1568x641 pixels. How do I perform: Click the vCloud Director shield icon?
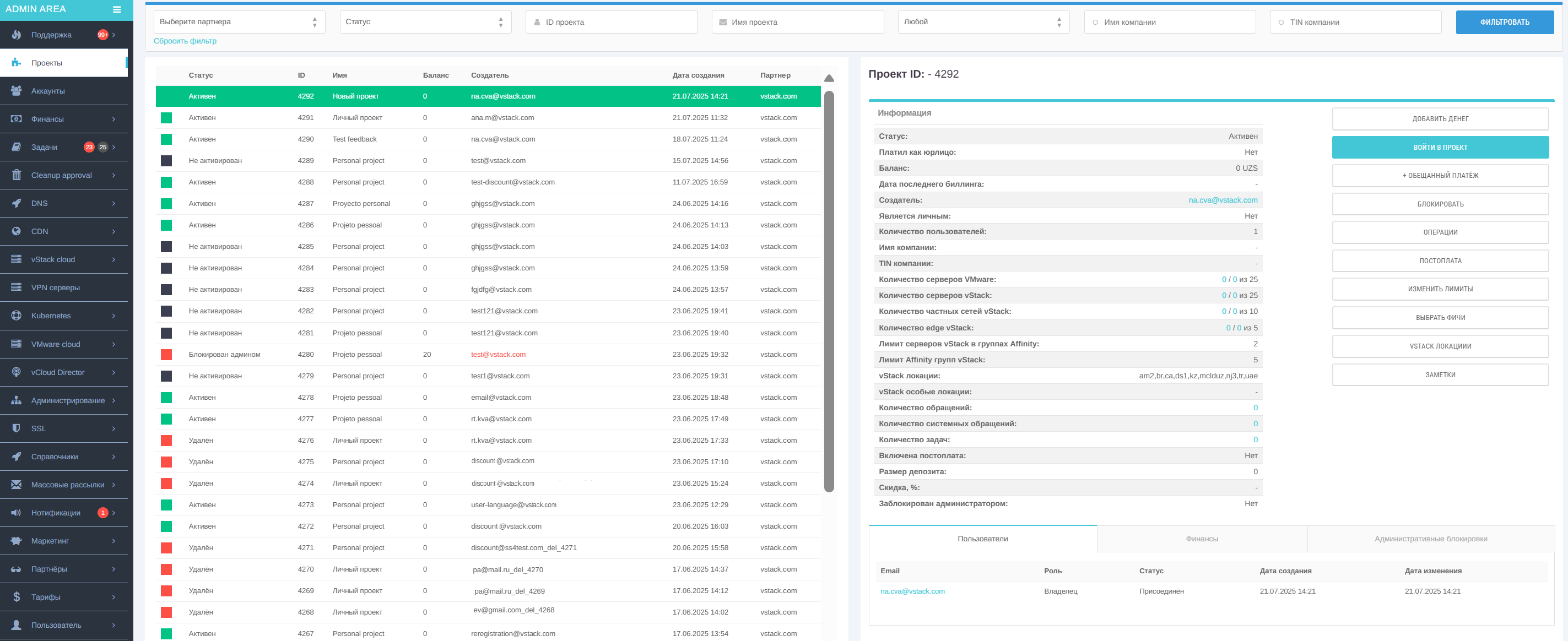pos(17,372)
